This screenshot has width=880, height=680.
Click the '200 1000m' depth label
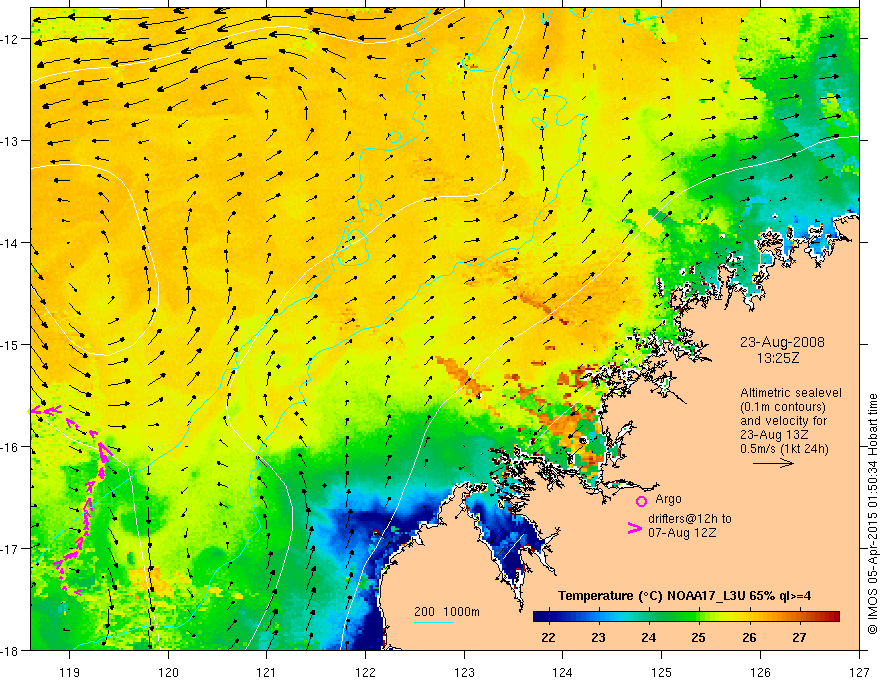point(447,612)
